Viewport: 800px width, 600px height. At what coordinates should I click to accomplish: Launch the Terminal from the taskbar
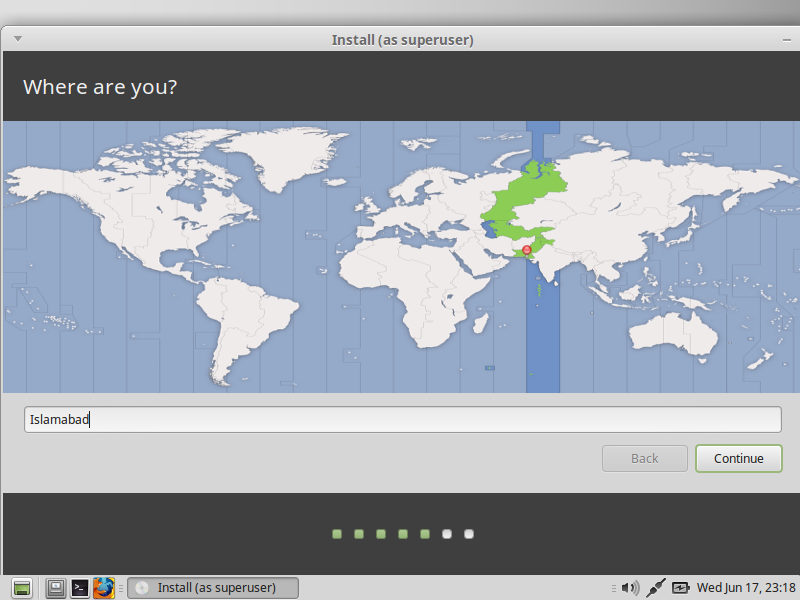click(80, 588)
